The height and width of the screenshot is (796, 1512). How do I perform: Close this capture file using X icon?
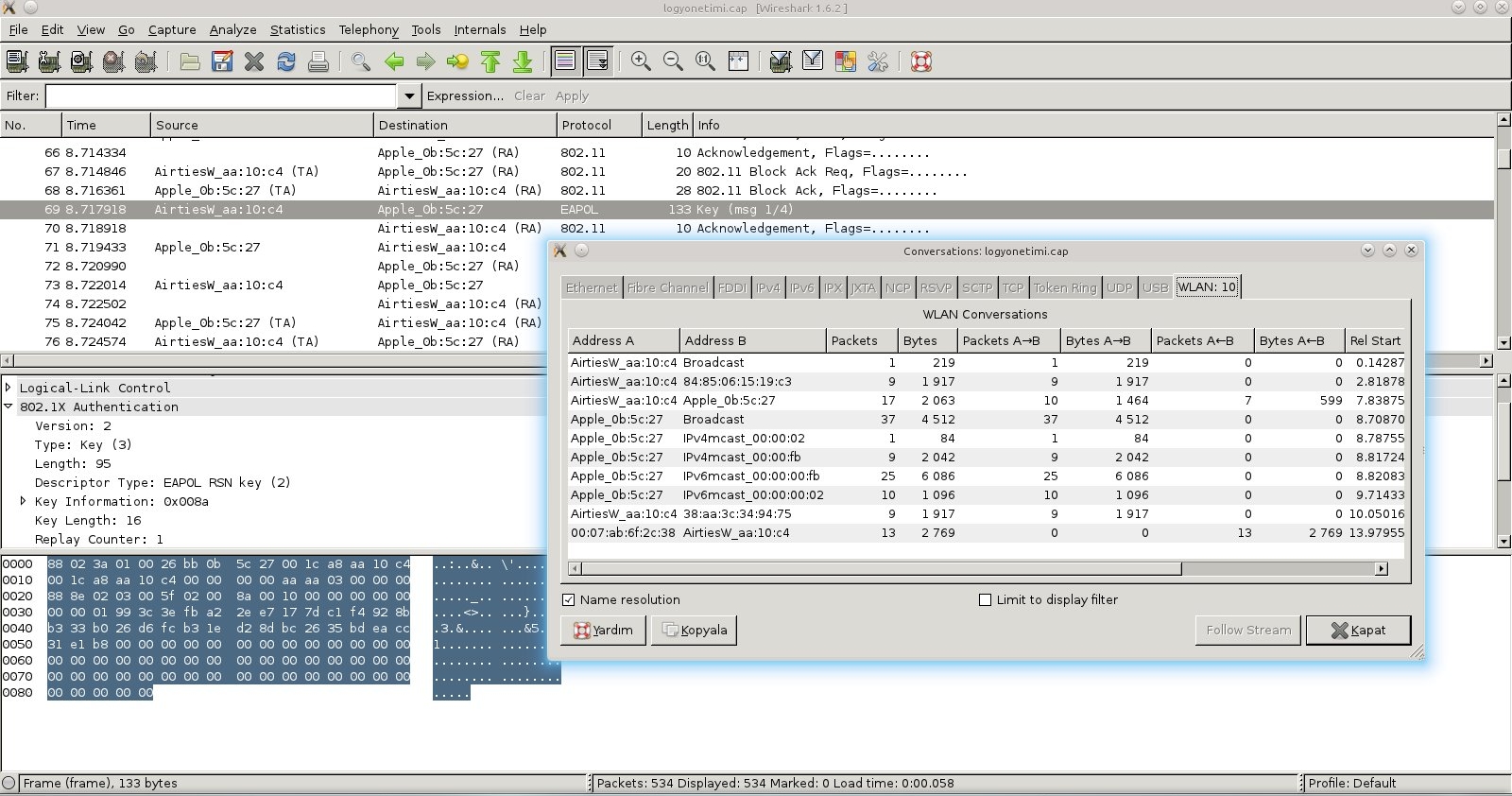click(253, 61)
